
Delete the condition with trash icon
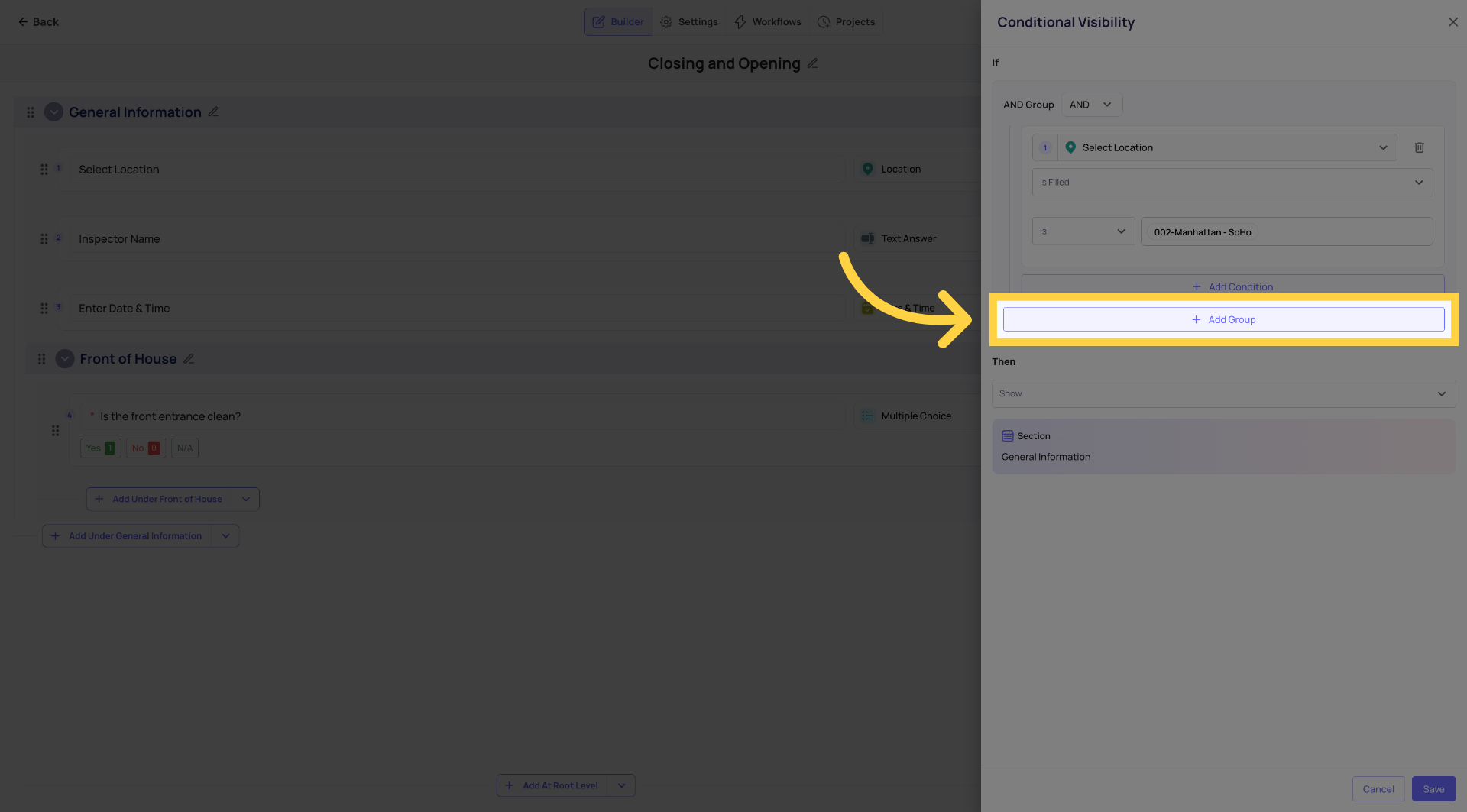click(1419, 147)
